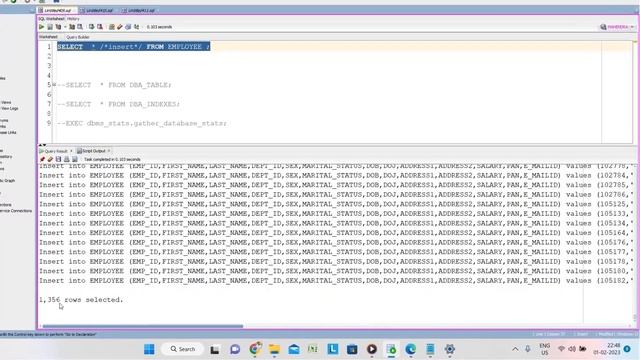Select the Script Output tab

coord(91,151)
